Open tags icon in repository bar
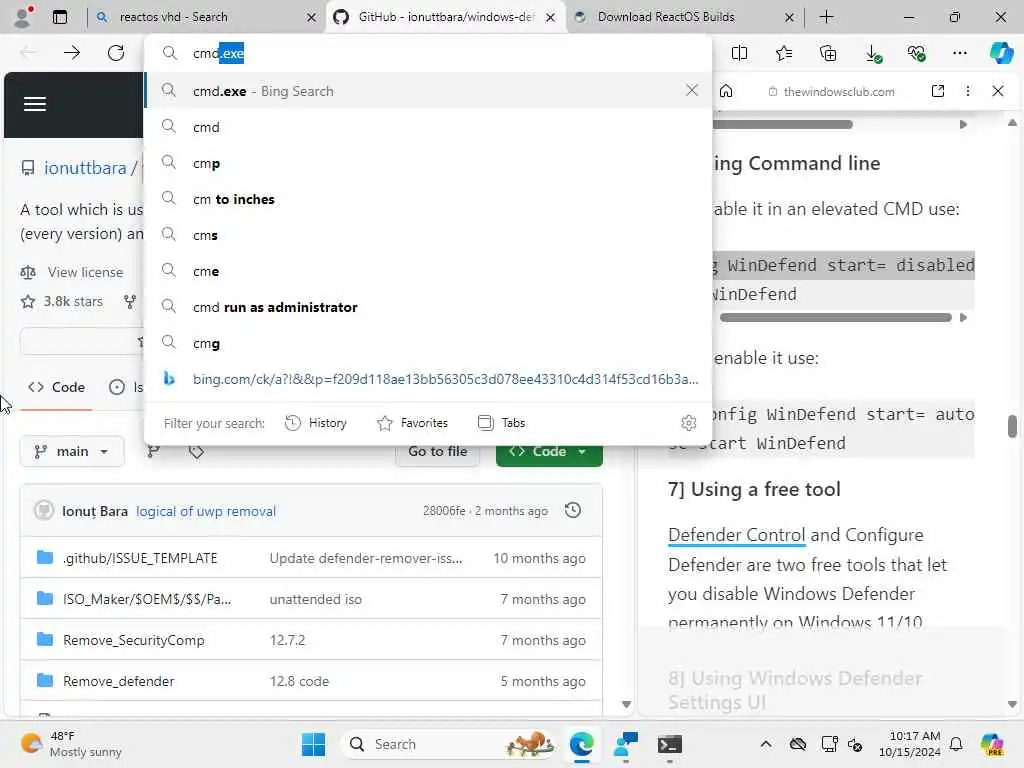 (x=196, y=451)
